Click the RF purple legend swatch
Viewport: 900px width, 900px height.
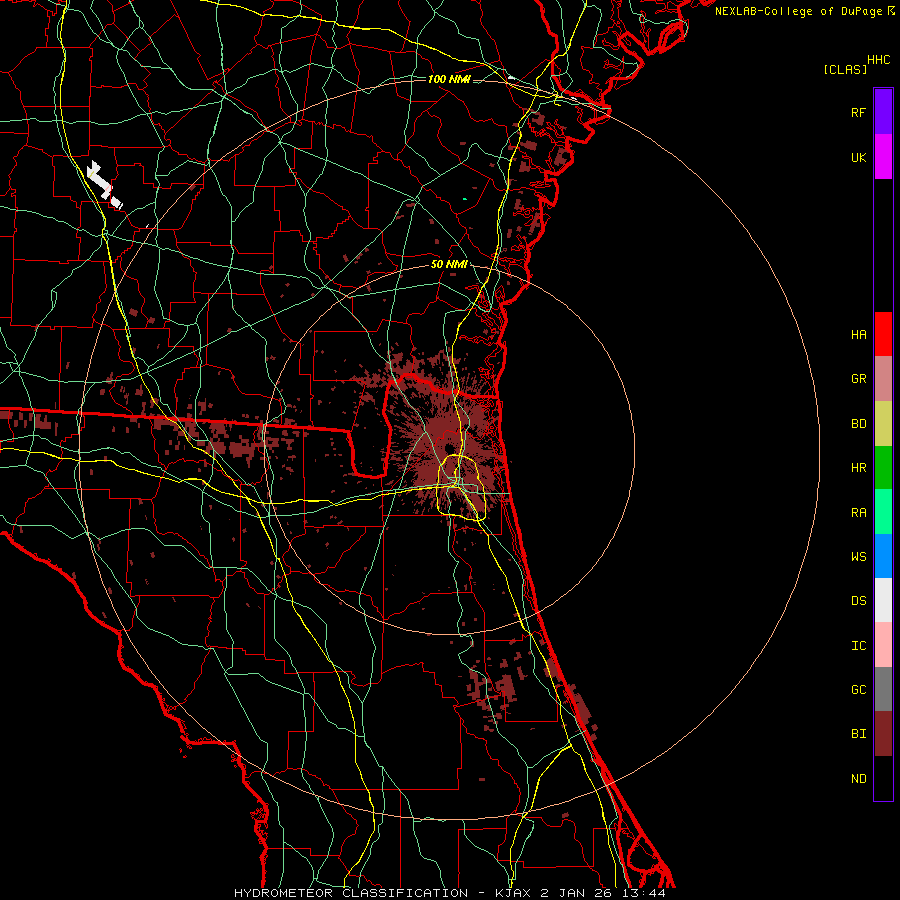pyautogui.click(x=883, y=112)
